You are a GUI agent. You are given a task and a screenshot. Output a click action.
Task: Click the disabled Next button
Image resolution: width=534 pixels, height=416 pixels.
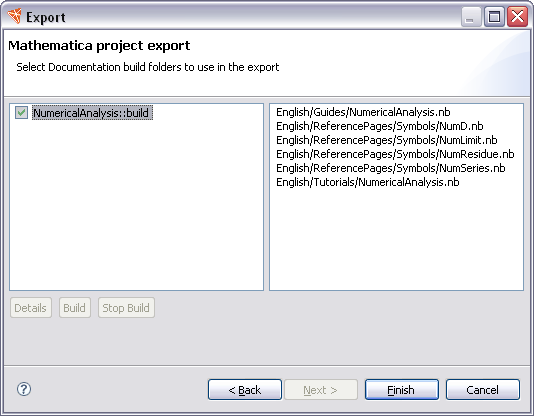pos(321,390)
